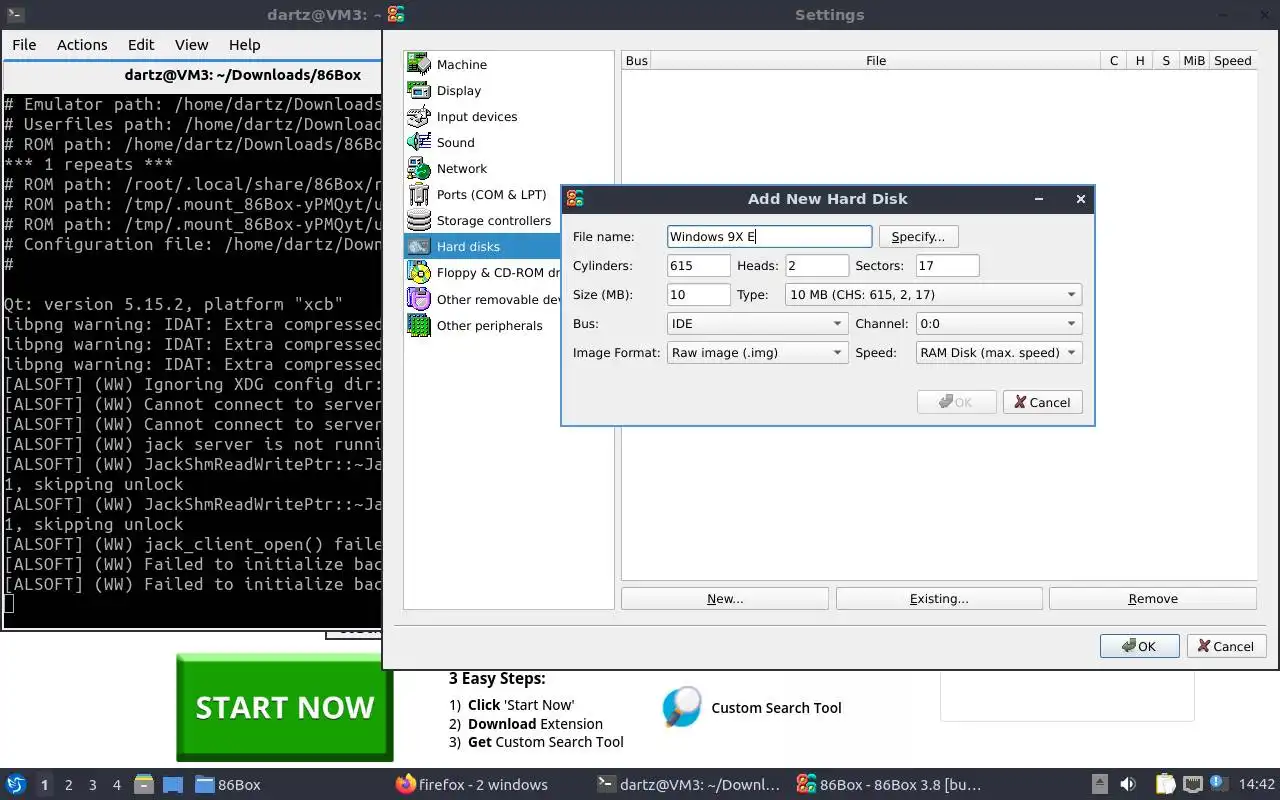Click the MiB column header
Viewport: 1280px width, 800px height.
tap(1194, 61)
